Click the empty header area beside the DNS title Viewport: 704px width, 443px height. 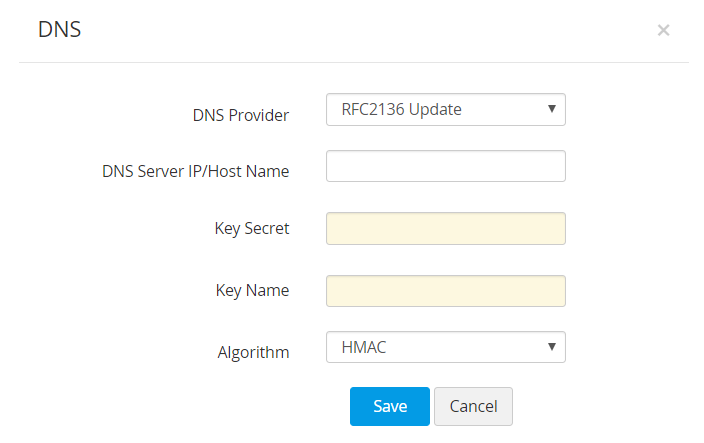coord(350,30)
